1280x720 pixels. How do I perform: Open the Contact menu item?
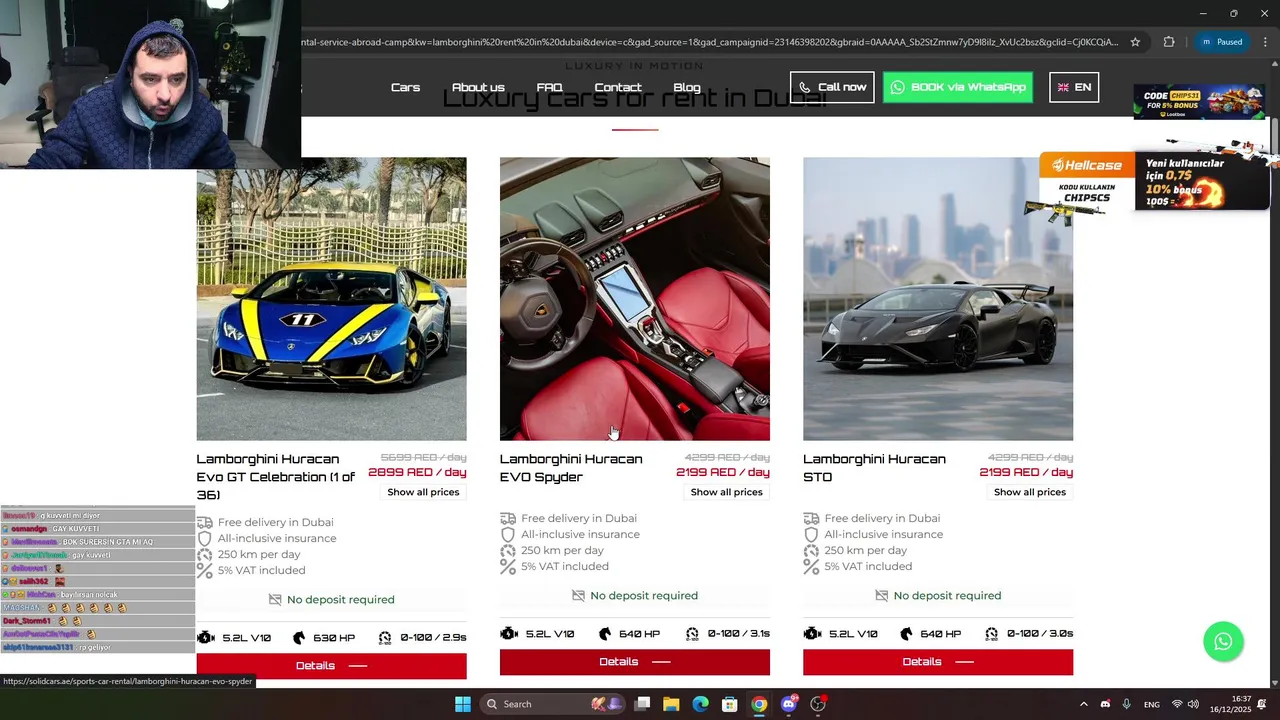click(x=618, y=87)
